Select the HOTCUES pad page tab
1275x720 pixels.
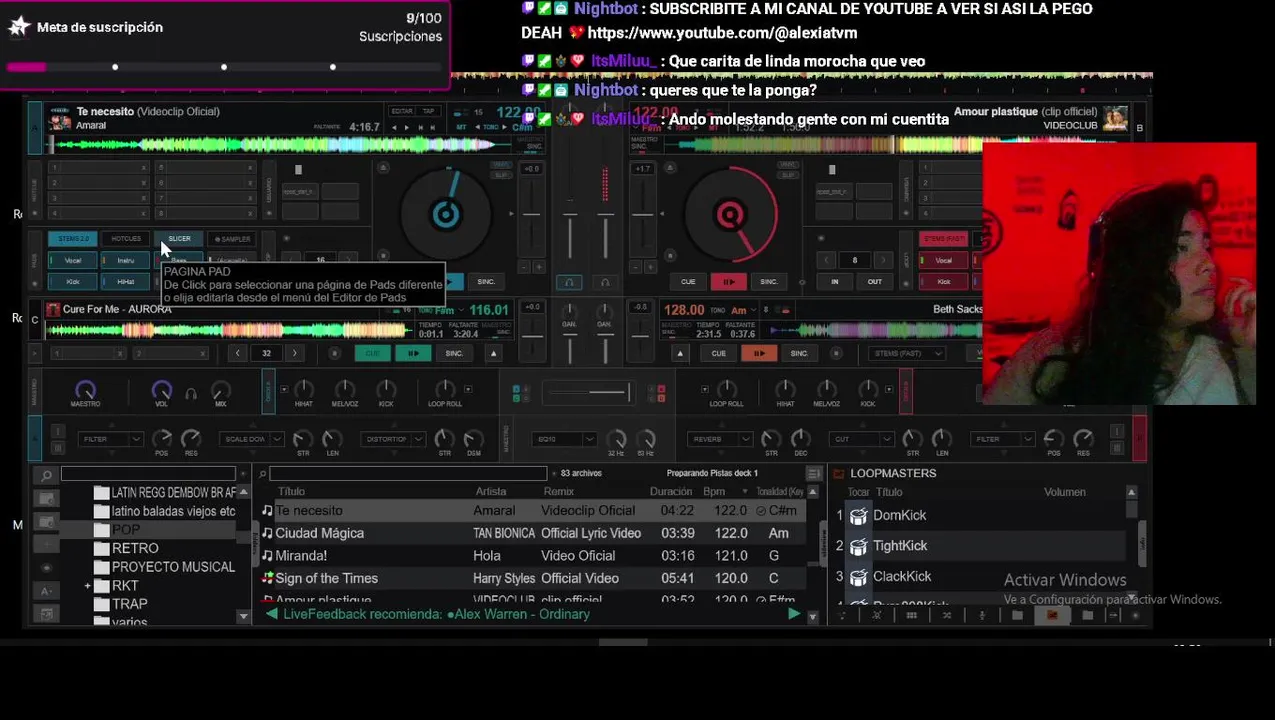point(126,239)
